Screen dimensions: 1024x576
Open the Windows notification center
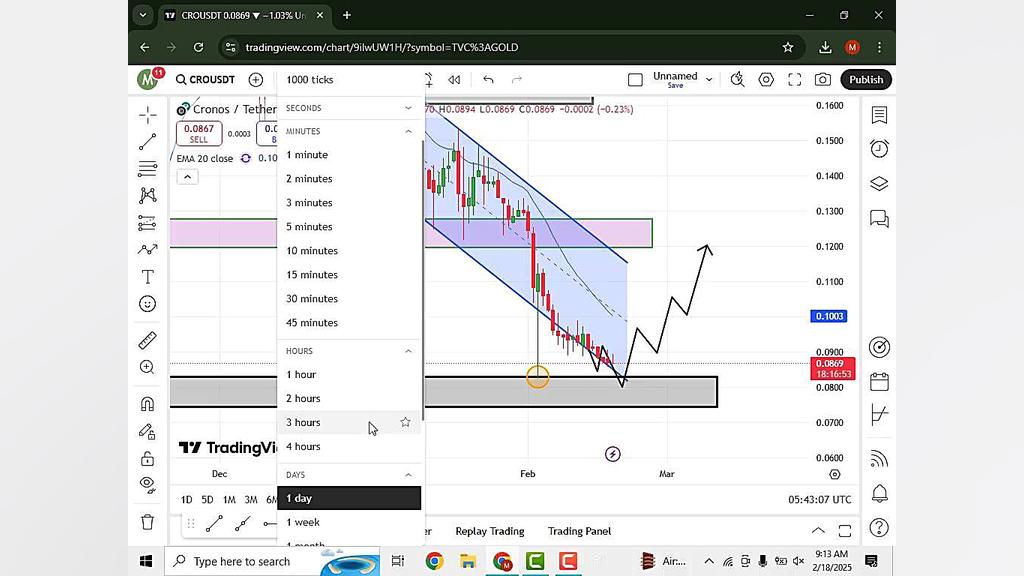(871, 561)
